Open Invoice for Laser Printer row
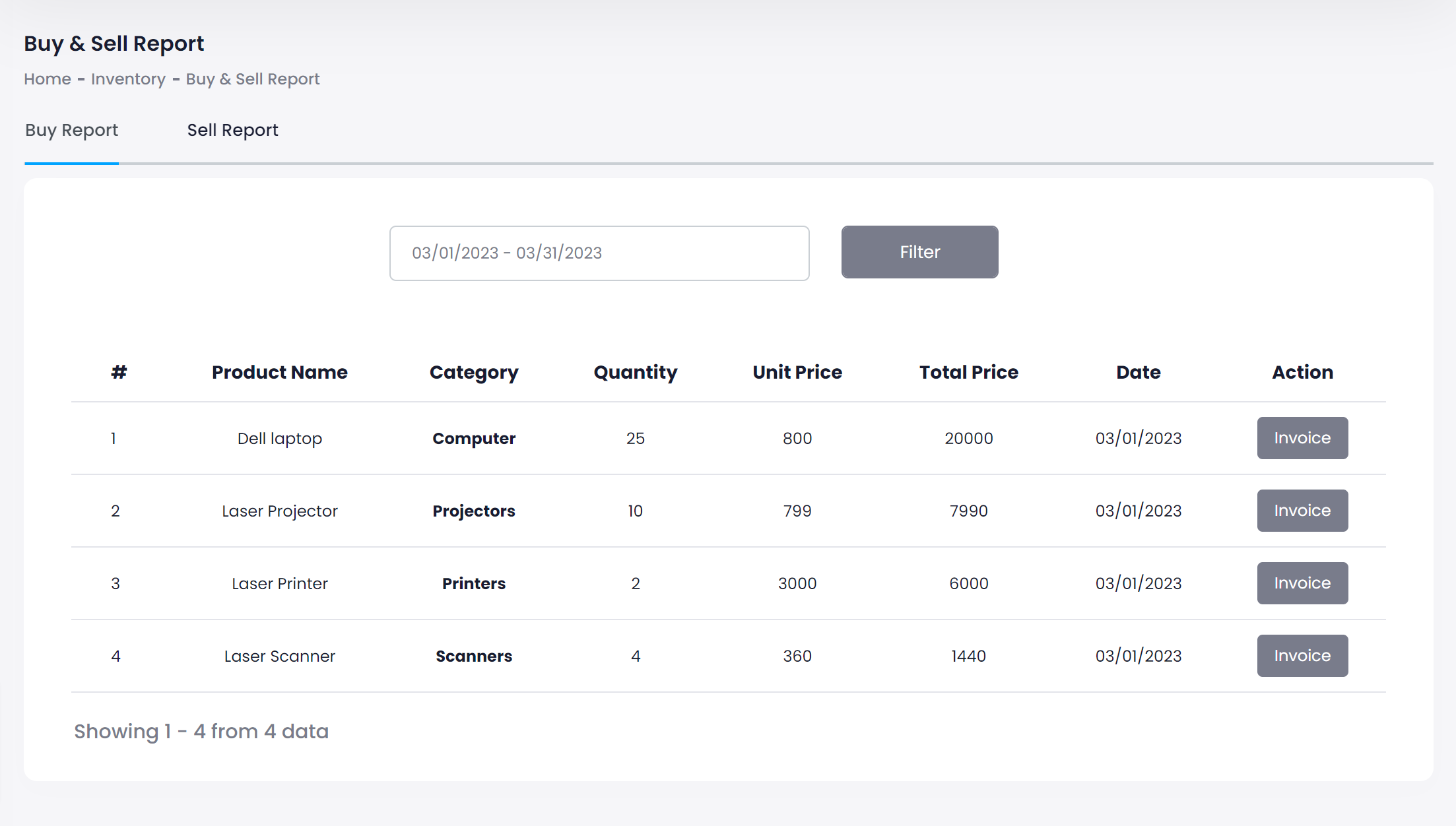The image size is (1456, 826). pos(1302,583)
